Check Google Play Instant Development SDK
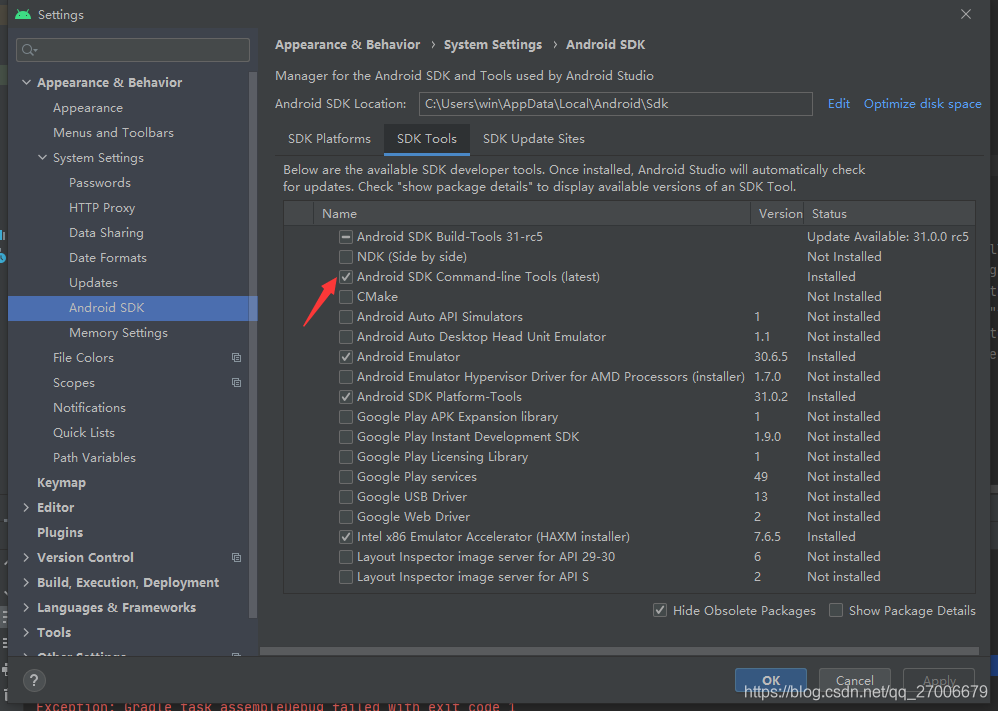Screen dimensions: 998x711 [346, 437]
